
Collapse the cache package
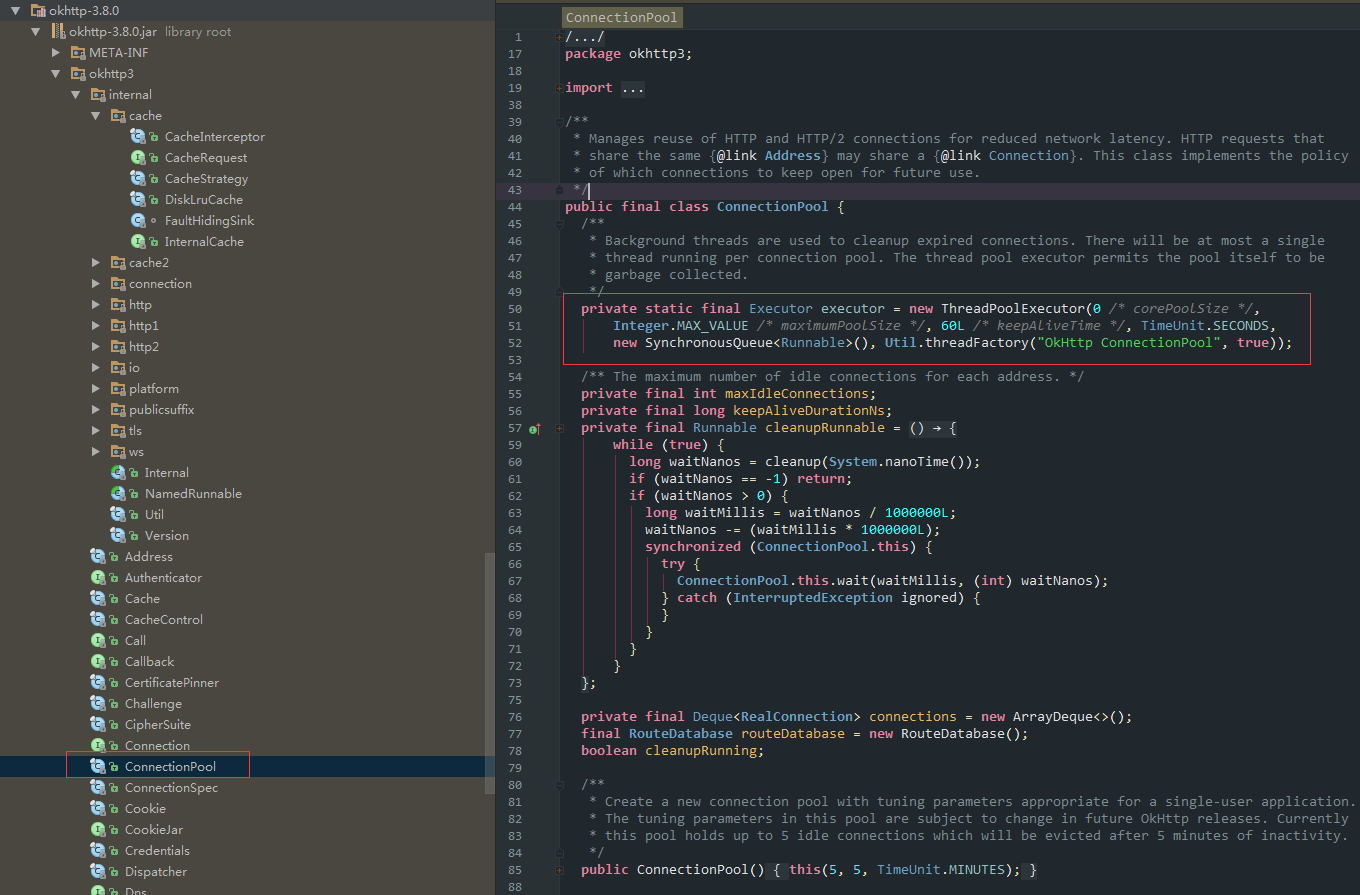(x=96, y=116)
